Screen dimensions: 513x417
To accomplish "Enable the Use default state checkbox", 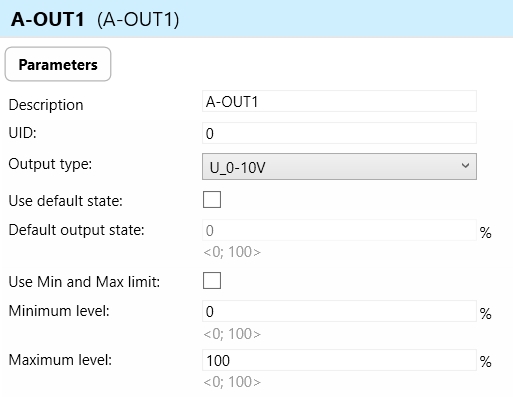I will [212, 200].
